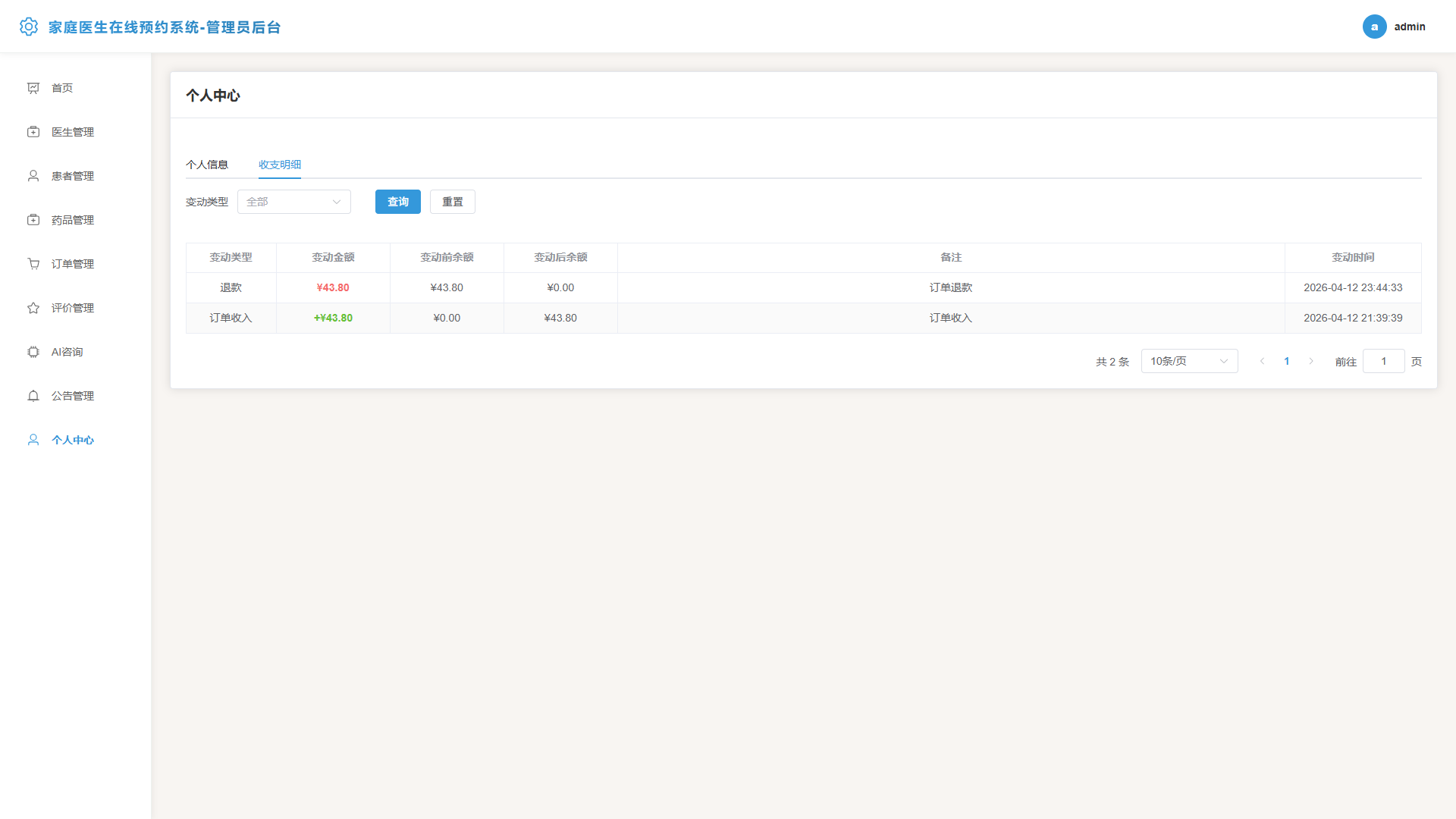Click the 重置 button
The image size is (1456, 819).
point(453,202)
